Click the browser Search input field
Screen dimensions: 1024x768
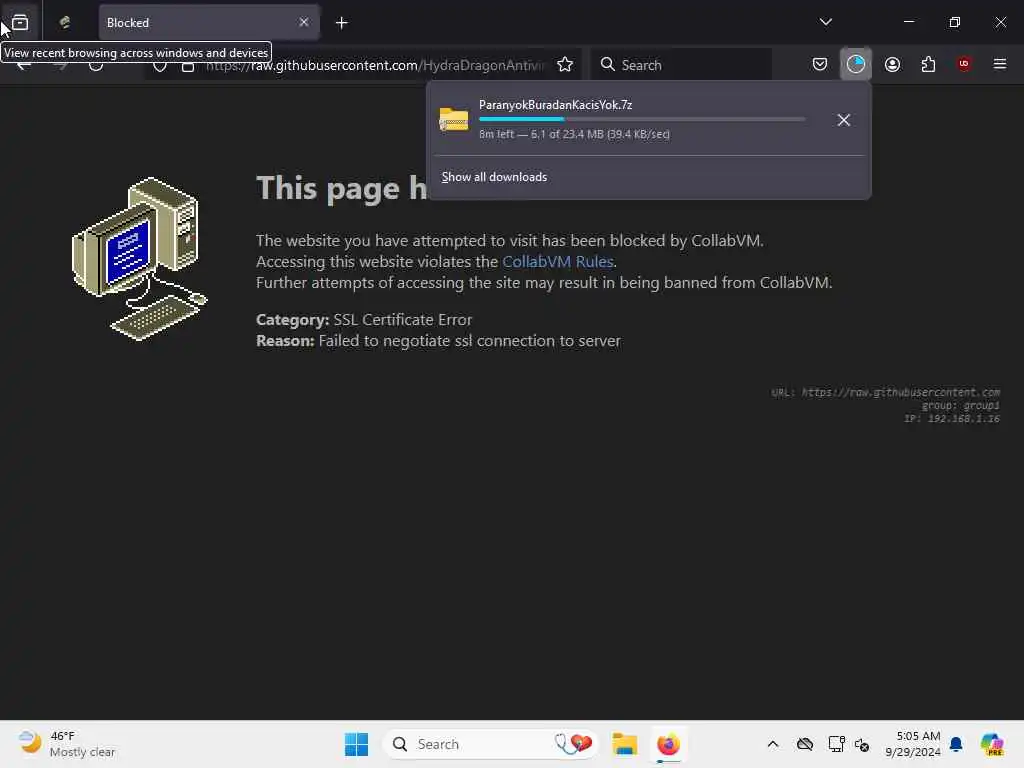(x=681, y=65)
